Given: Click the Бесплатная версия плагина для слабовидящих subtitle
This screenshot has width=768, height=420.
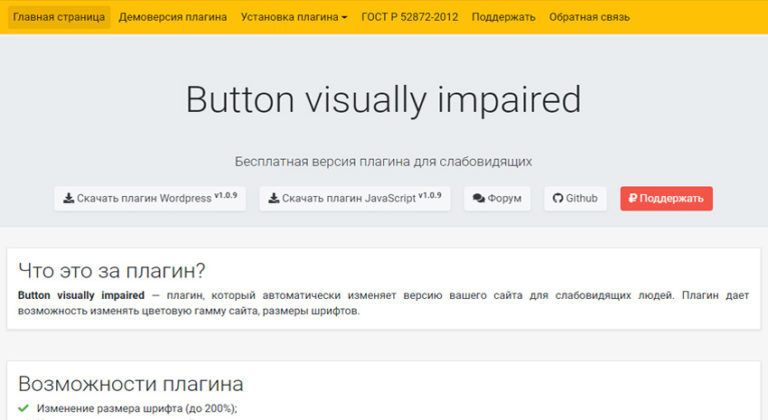Looking at the screenshot, I should tap(384, 161).
